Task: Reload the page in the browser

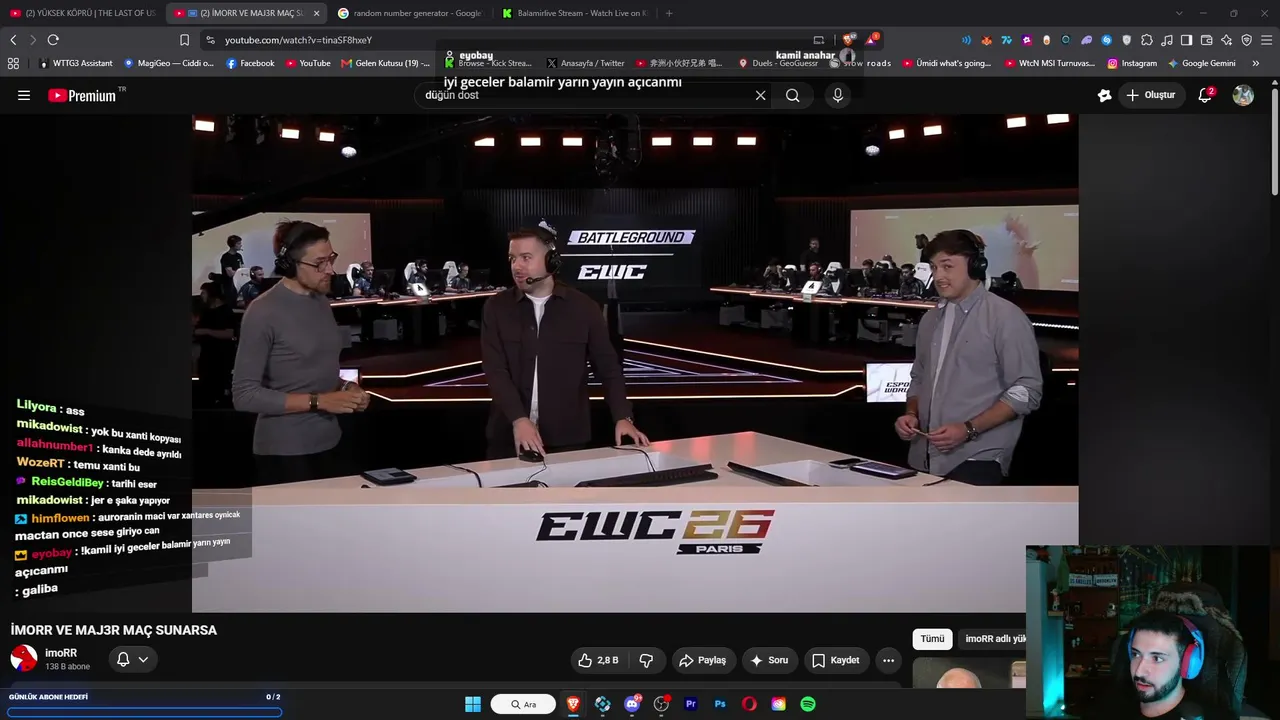Action: point(53,40)
